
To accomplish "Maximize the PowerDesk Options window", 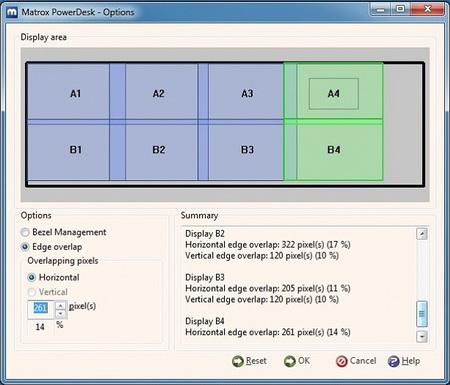I will pos(400,10).
